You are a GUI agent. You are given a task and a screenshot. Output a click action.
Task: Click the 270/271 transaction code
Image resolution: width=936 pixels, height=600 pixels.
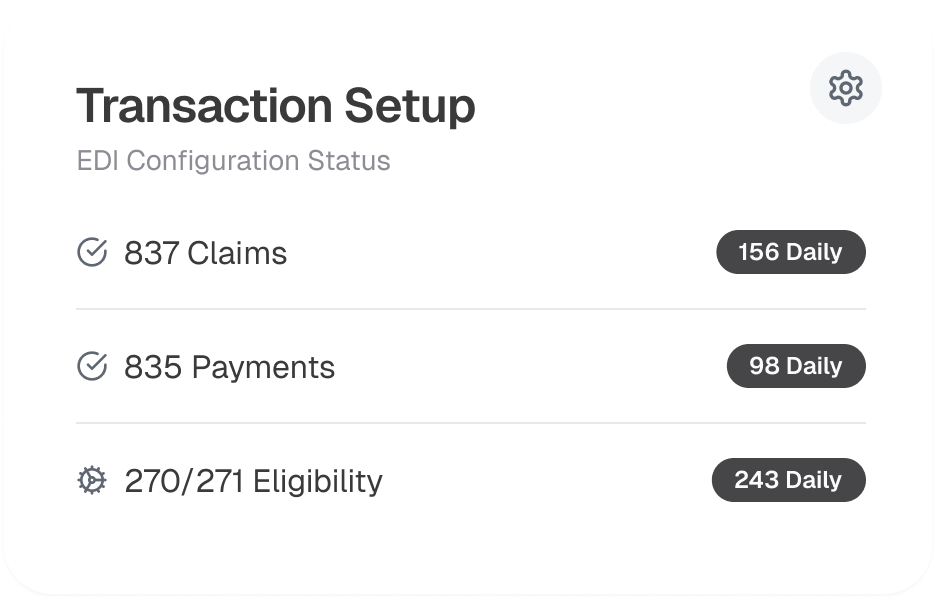pos(184,481)
